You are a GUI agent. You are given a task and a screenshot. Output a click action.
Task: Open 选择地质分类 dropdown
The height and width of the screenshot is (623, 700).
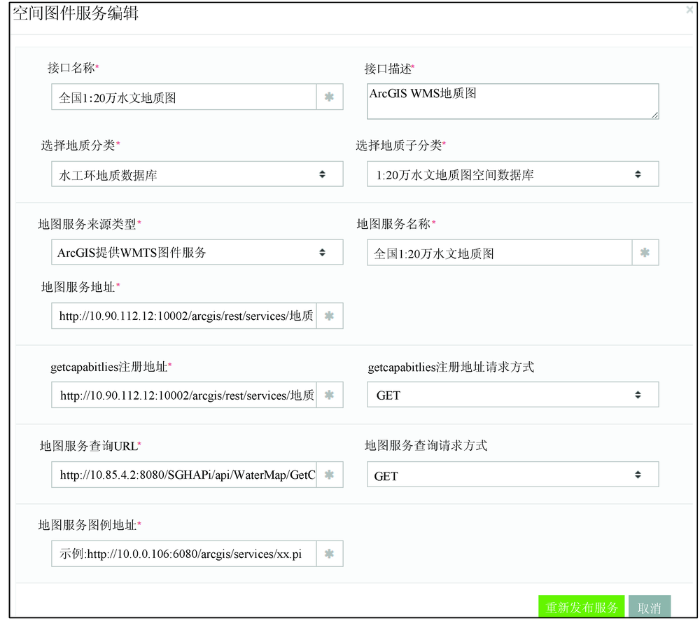(197, 174)
